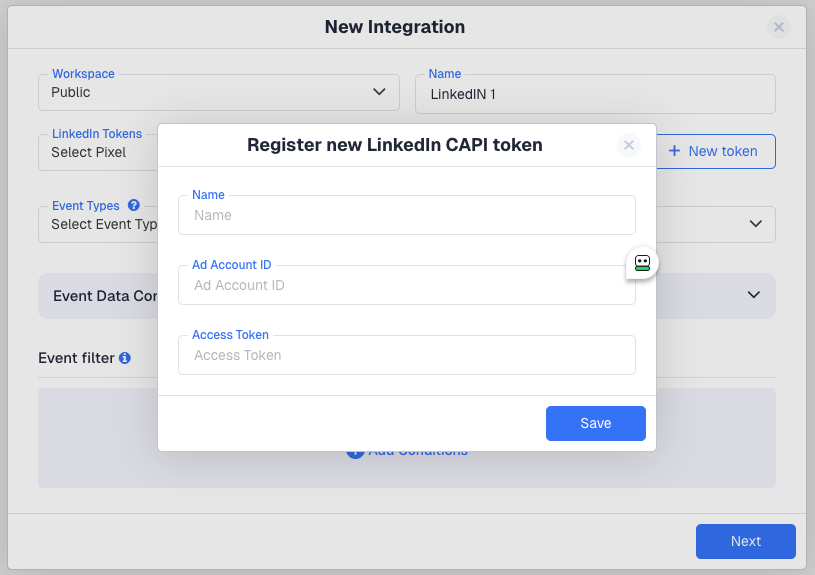This screenshot has width=815, height=575.
Task: Edit the integration Name field containing LinkedIN 1
Action: tap(595, 95)
